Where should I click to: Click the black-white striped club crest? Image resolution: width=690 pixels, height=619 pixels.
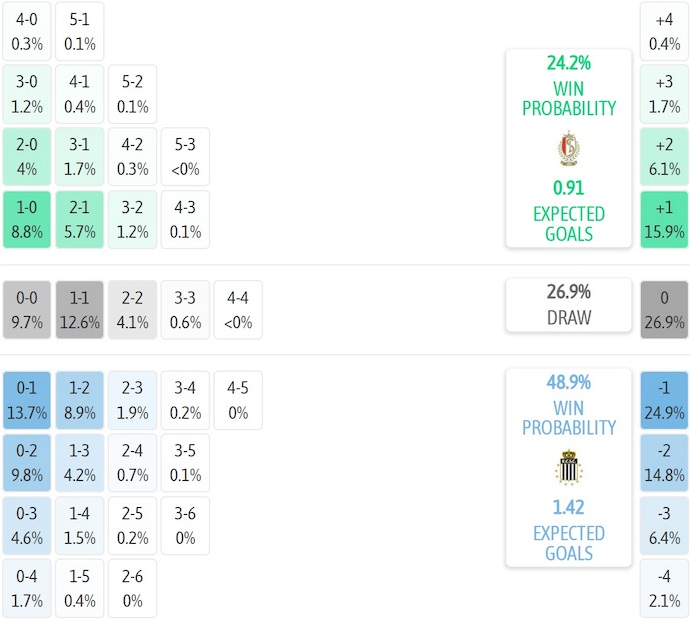(568, 468)
